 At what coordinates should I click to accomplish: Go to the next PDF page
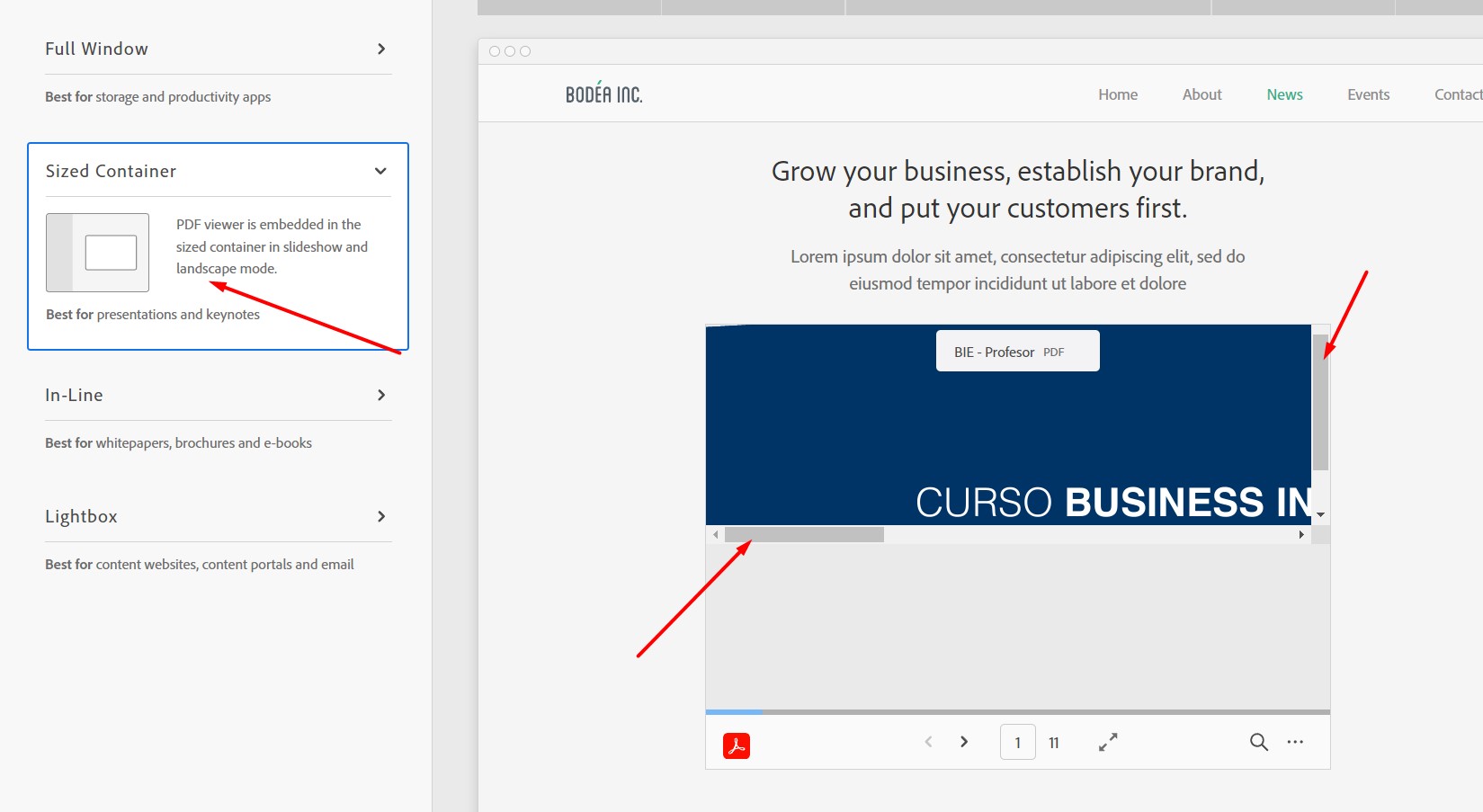pos(963,741)
